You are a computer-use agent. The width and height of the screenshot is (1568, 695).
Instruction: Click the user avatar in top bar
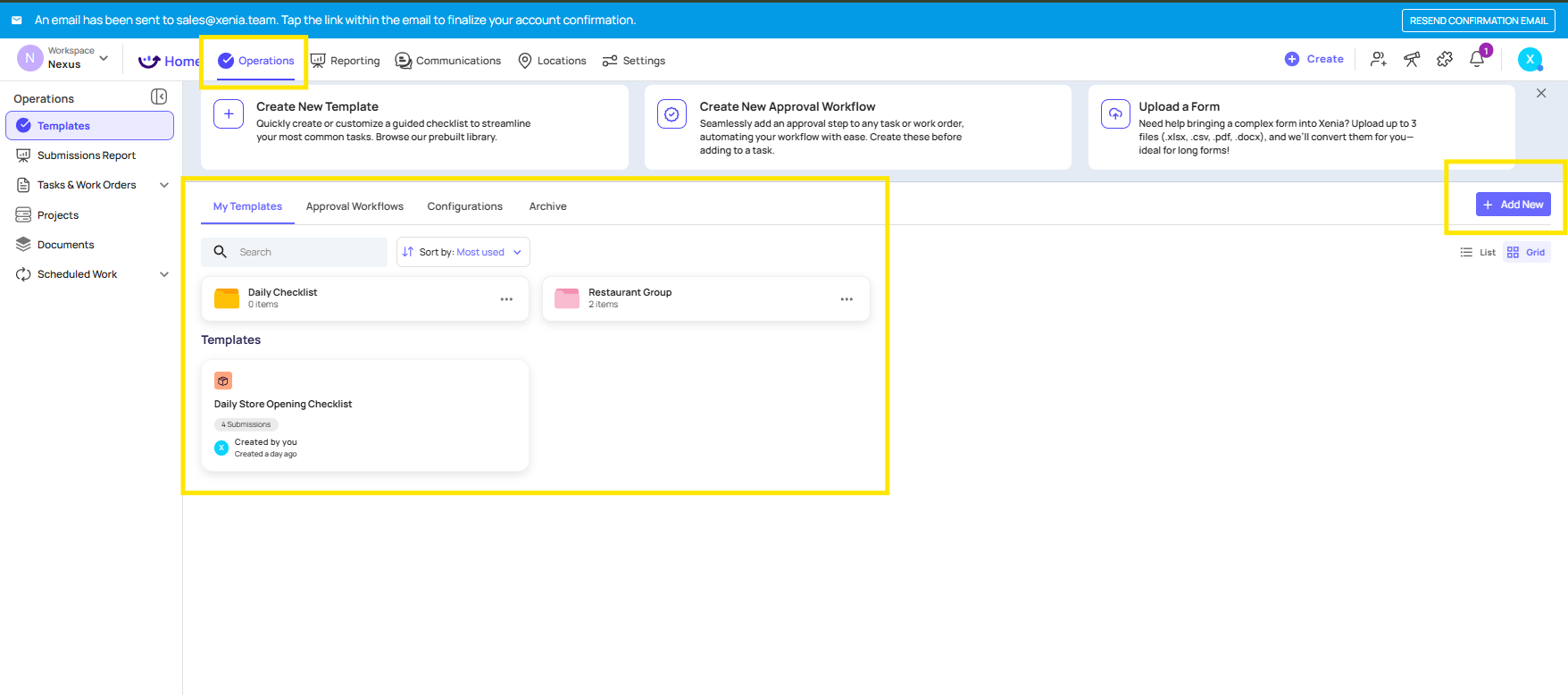(x=1530, y=60)
